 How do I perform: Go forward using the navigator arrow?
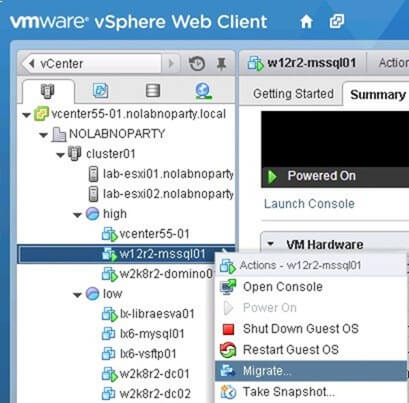click(x=171, y=63)
